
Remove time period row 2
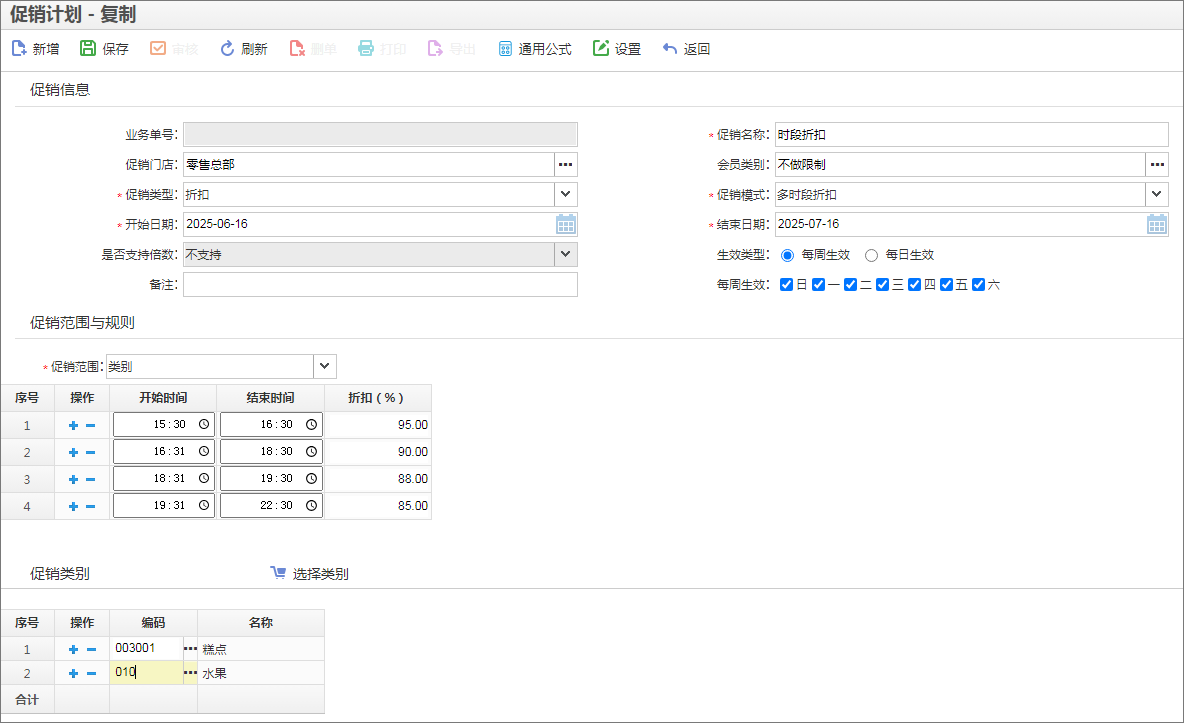pyautogui.click(x=91, y=453)
